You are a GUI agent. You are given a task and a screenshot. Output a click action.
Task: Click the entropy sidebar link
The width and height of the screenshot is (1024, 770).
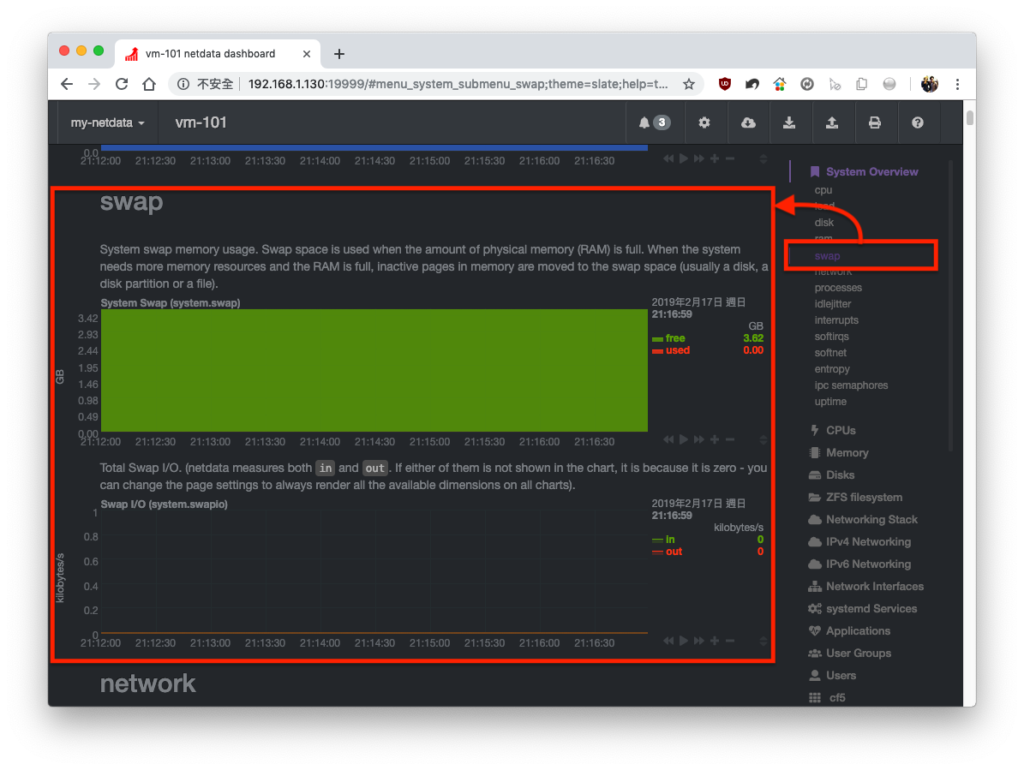[x=831, y=370]
